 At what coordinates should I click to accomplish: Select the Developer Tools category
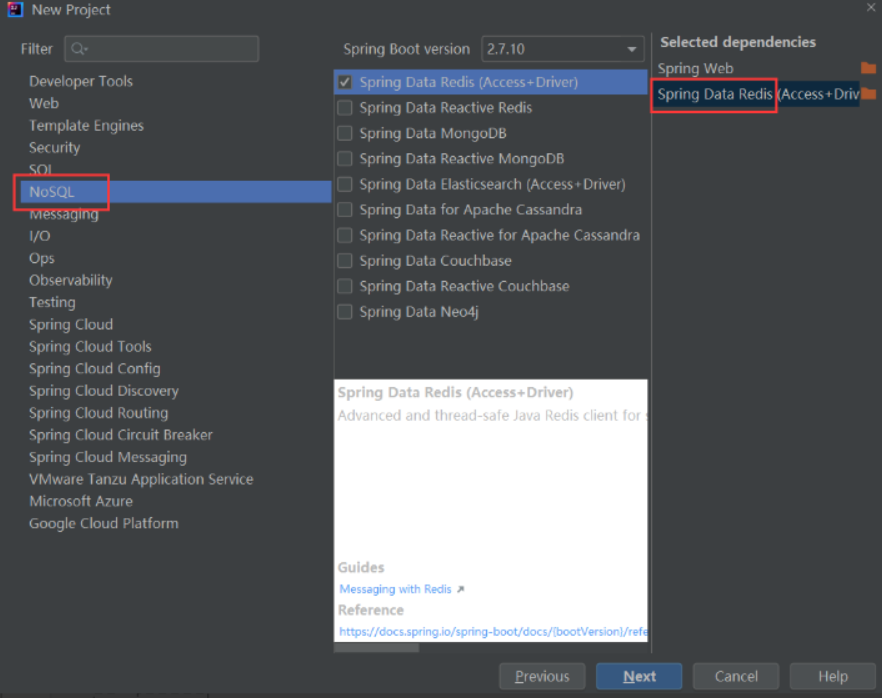click(81, 81)
